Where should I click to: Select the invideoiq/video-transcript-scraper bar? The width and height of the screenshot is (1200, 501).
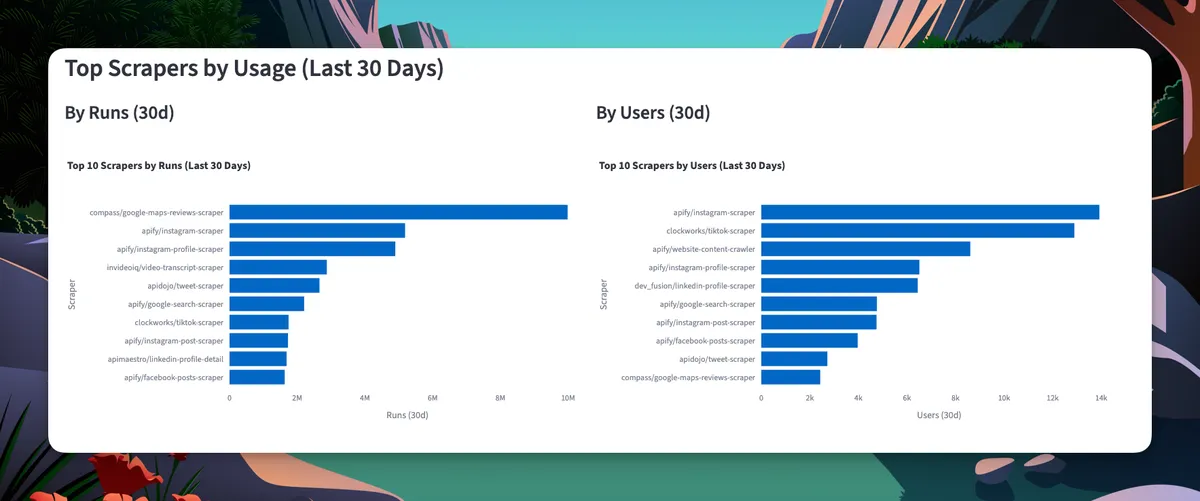click(x=278, y=267)
